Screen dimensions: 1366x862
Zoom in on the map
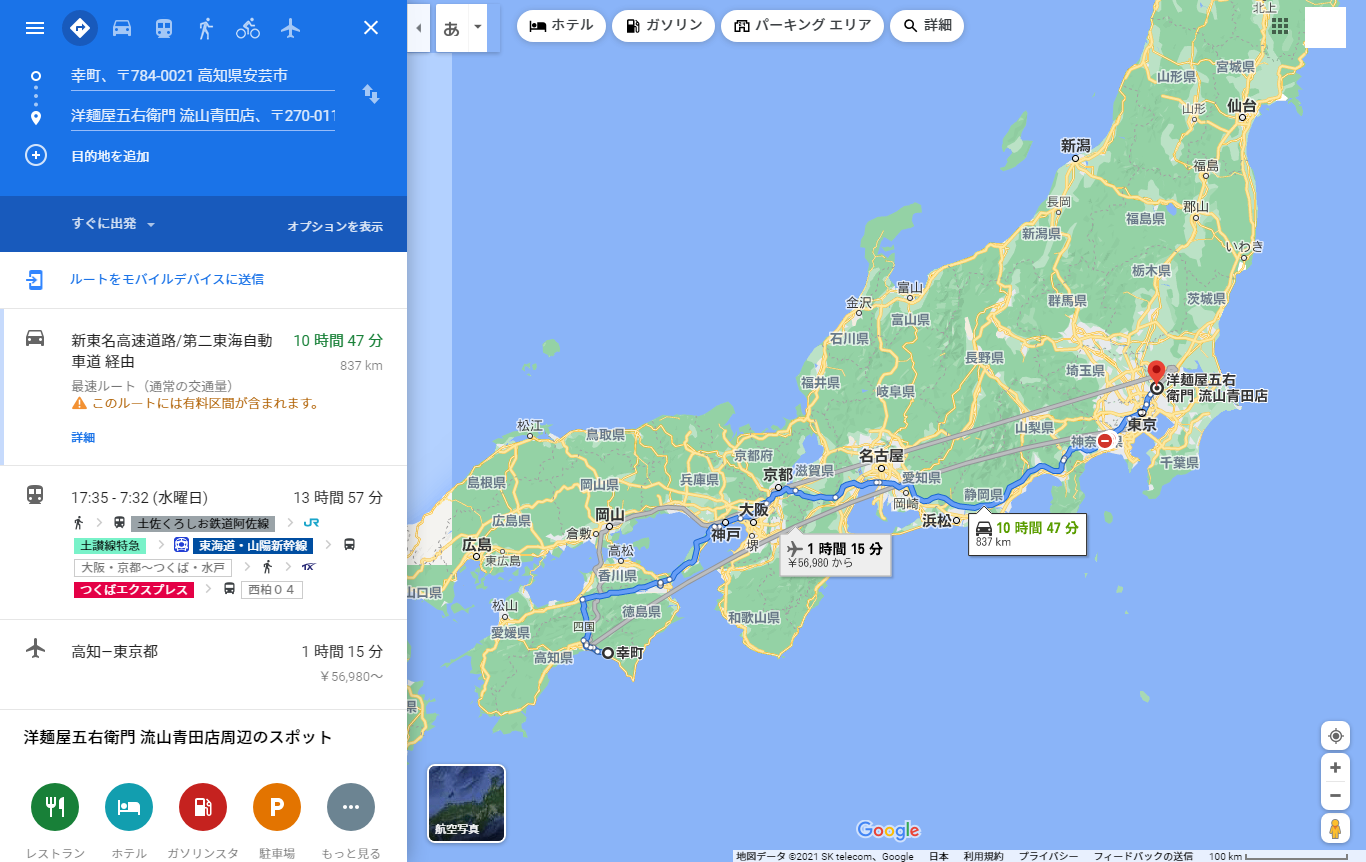pyautogui.click(x=1335, y=768)
